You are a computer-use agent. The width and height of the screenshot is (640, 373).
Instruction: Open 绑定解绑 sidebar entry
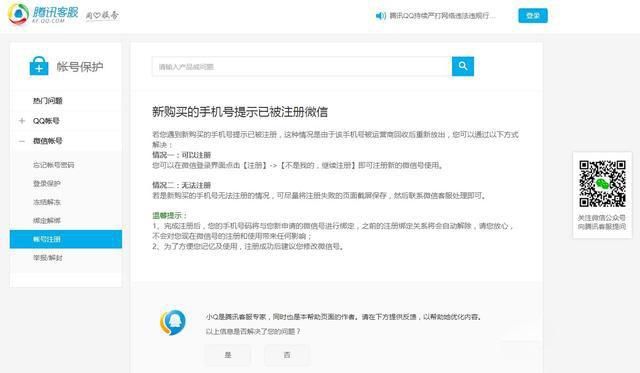tap(47, 221)
